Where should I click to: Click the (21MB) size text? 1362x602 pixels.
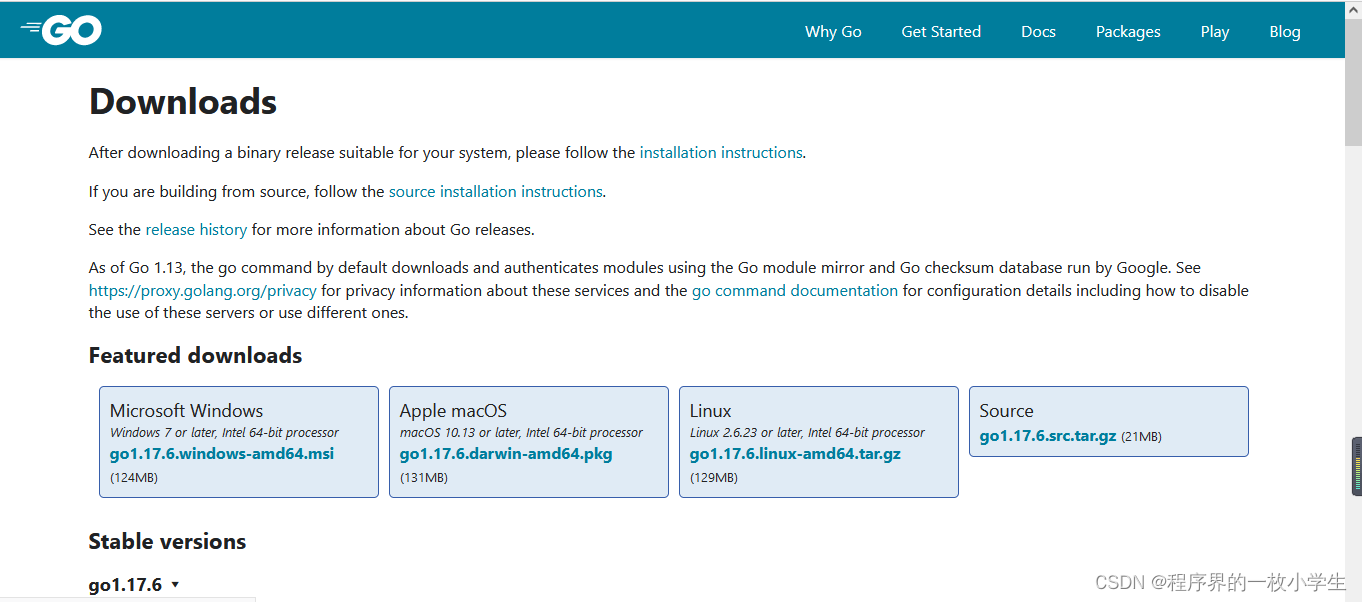(1141, 437)
